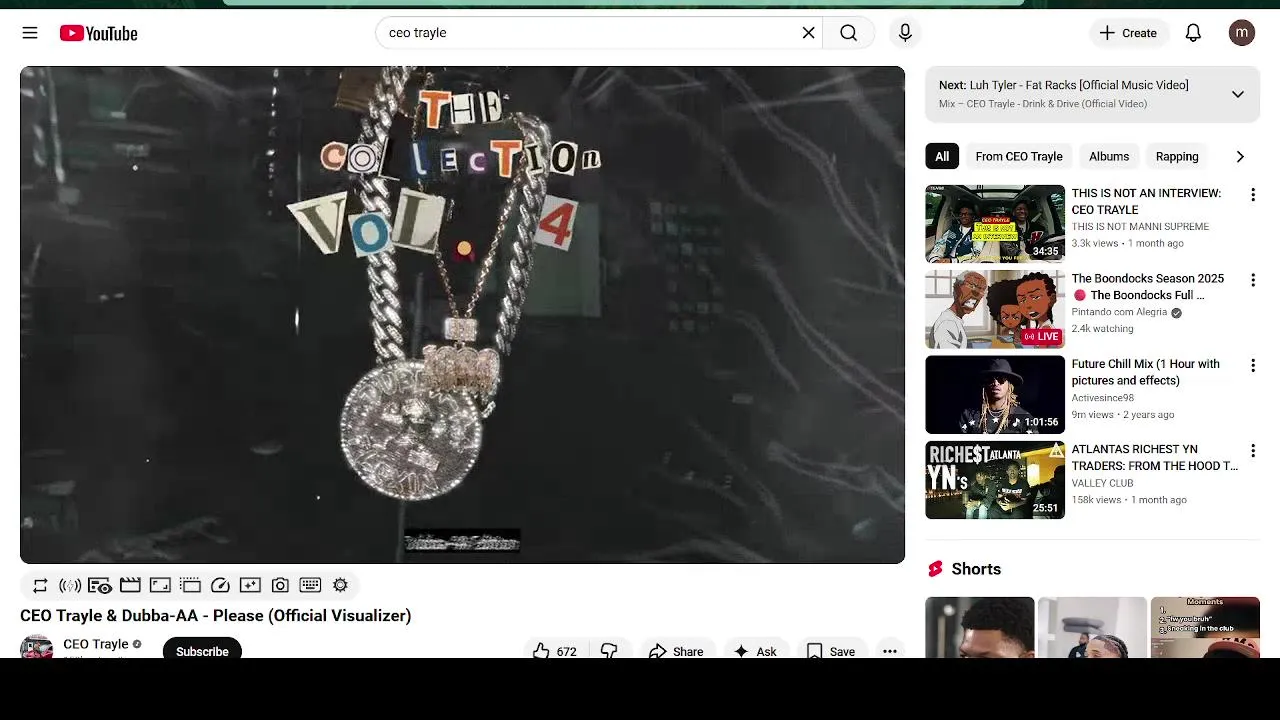Click the Shorts section icon
This screenshot has width=1280, height=720.
pos(935,569)
